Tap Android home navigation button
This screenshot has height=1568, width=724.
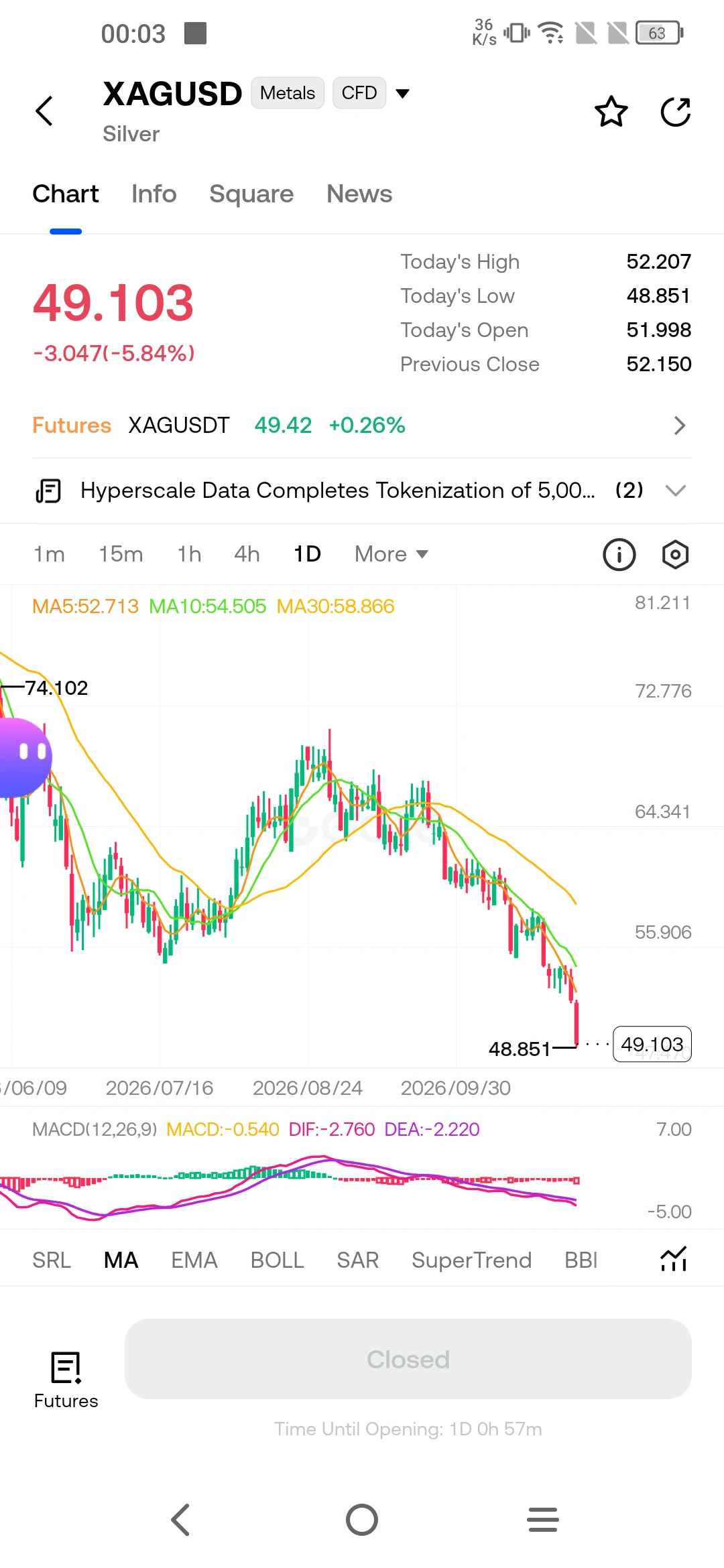(x=362, y=1520)
